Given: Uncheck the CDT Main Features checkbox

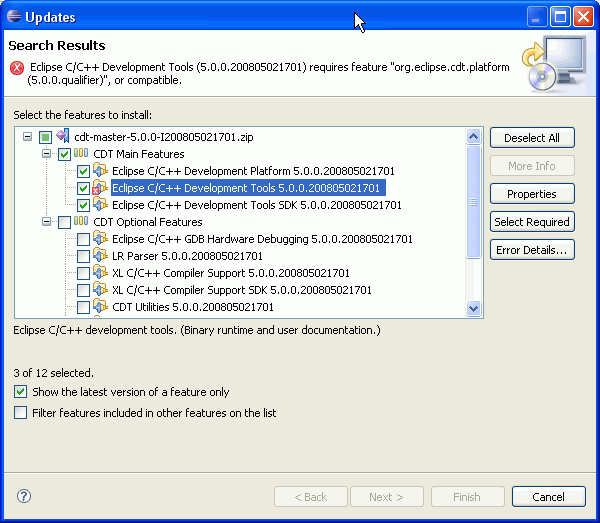Looking at the screenshot, I should pyautogui.click(x=64, y=154).
